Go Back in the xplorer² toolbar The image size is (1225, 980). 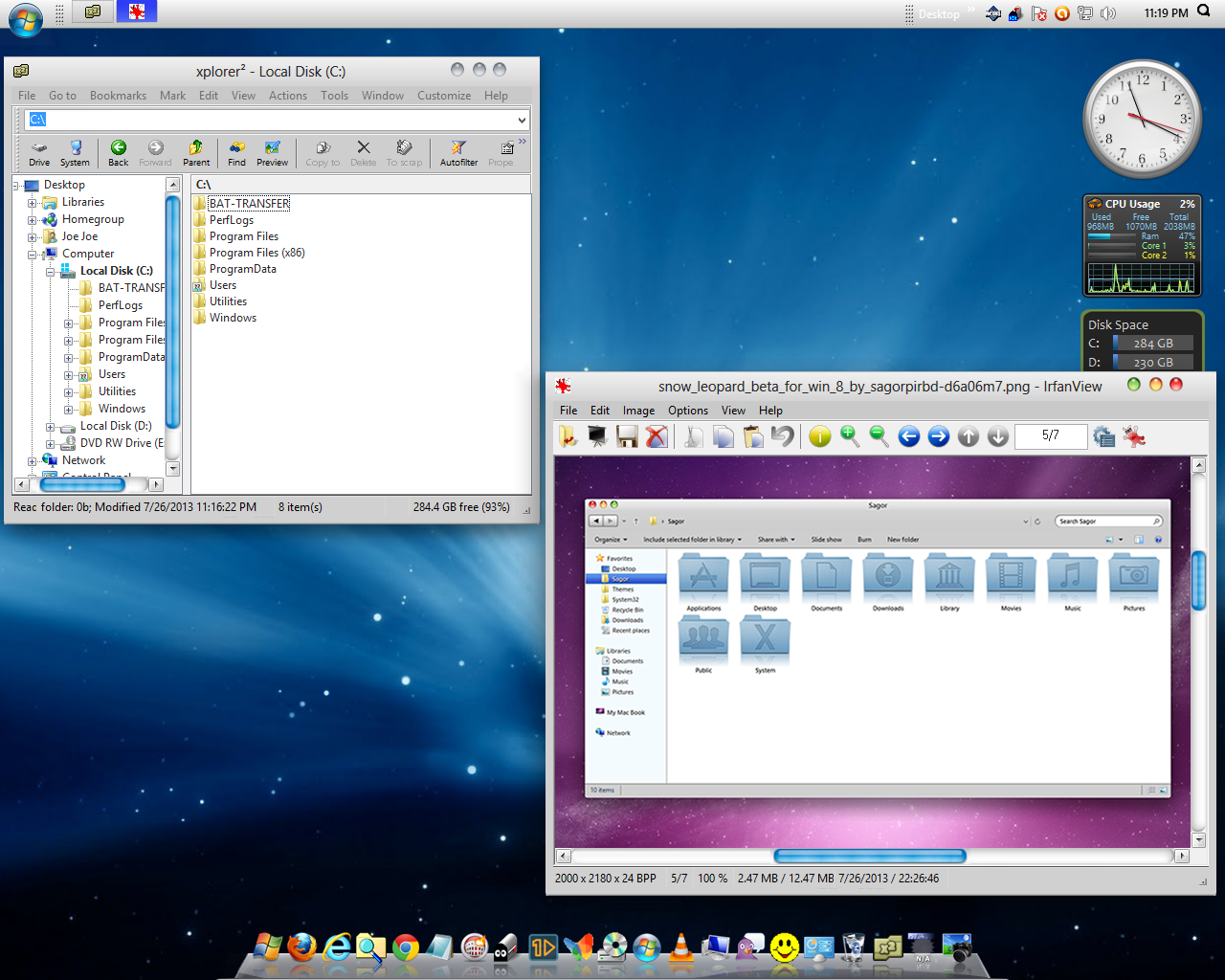pos(119,153)
